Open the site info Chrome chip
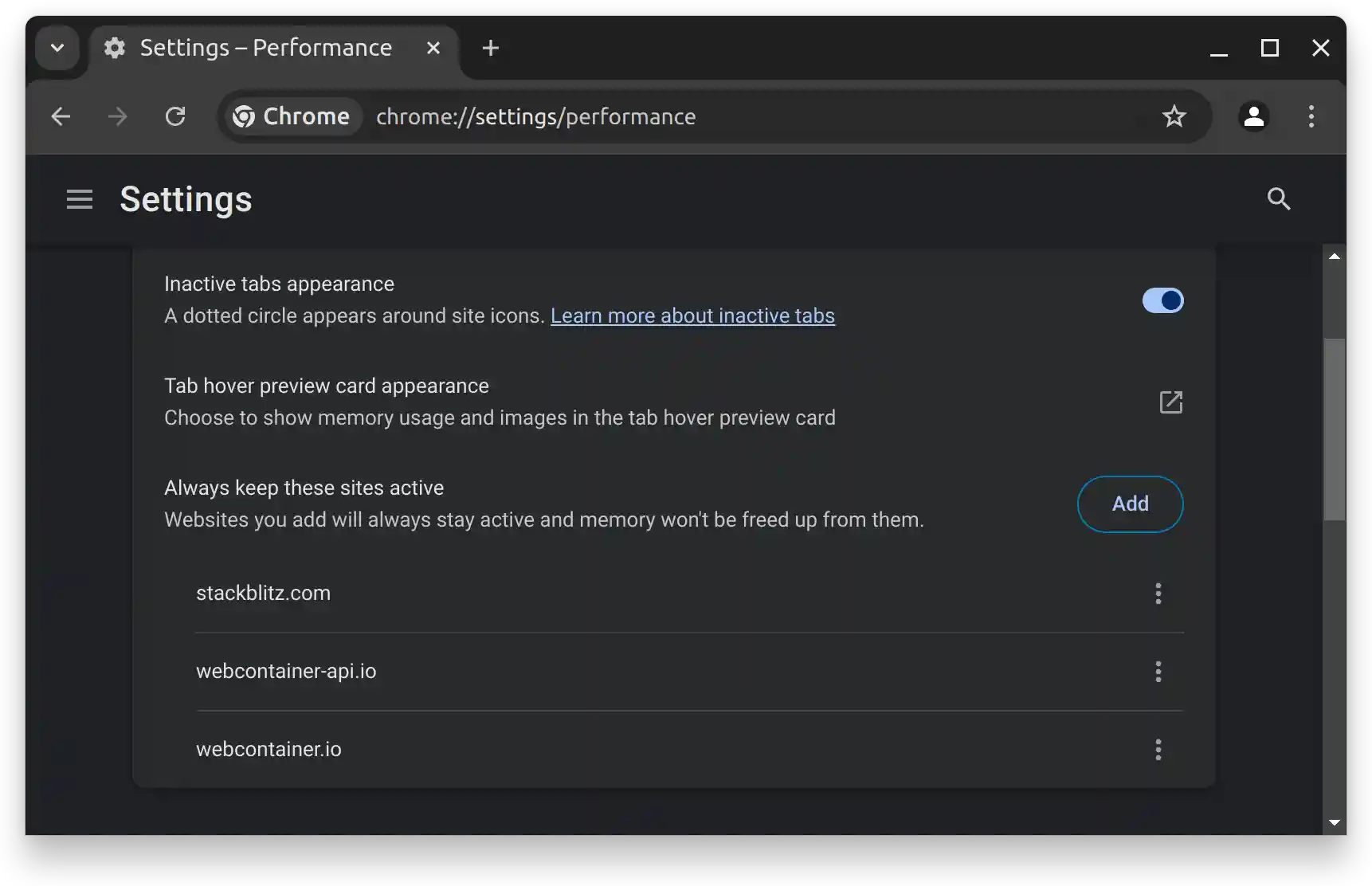Image resolution: width=1372 pixels, height=886 pixels. point(291,116)
